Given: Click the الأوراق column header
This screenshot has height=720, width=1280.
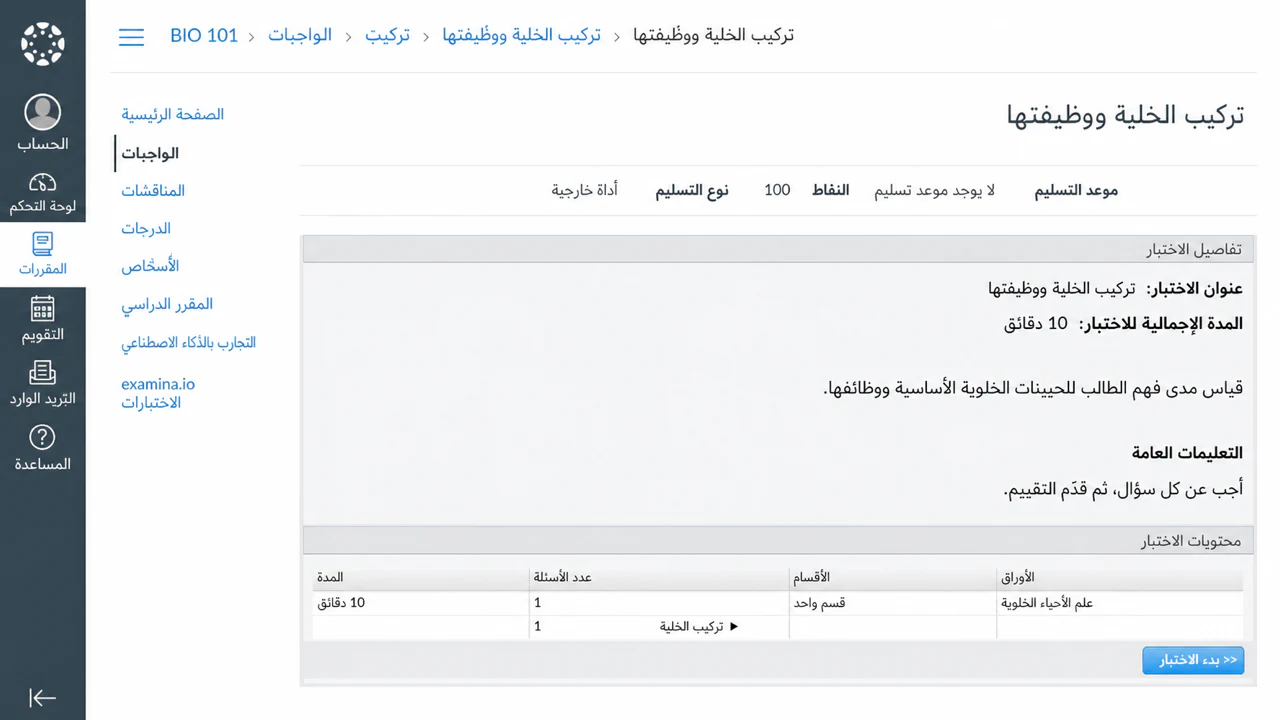Looking at the screenshot, I should pyautogui.click(x=1120, y=578).
